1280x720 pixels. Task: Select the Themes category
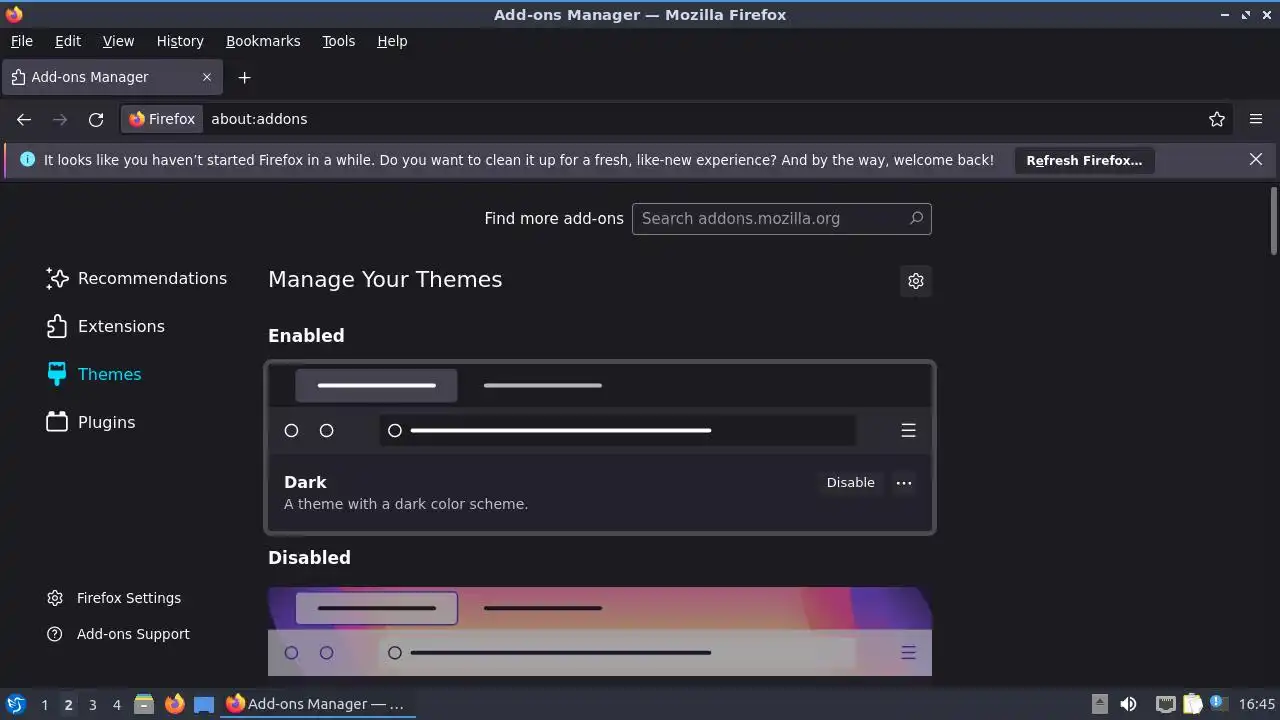coord(94,375)
